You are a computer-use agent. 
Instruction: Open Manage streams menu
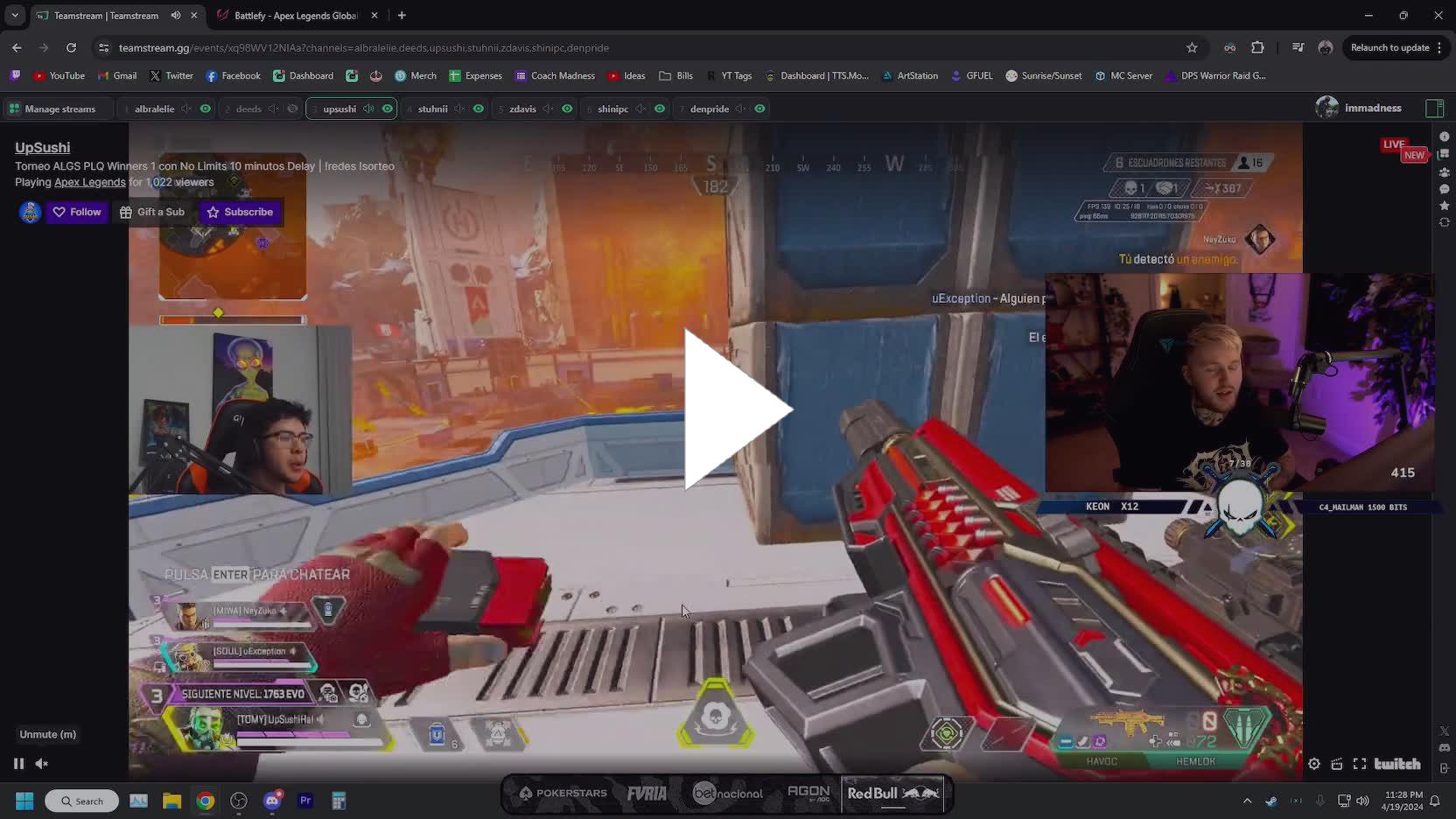52,109
